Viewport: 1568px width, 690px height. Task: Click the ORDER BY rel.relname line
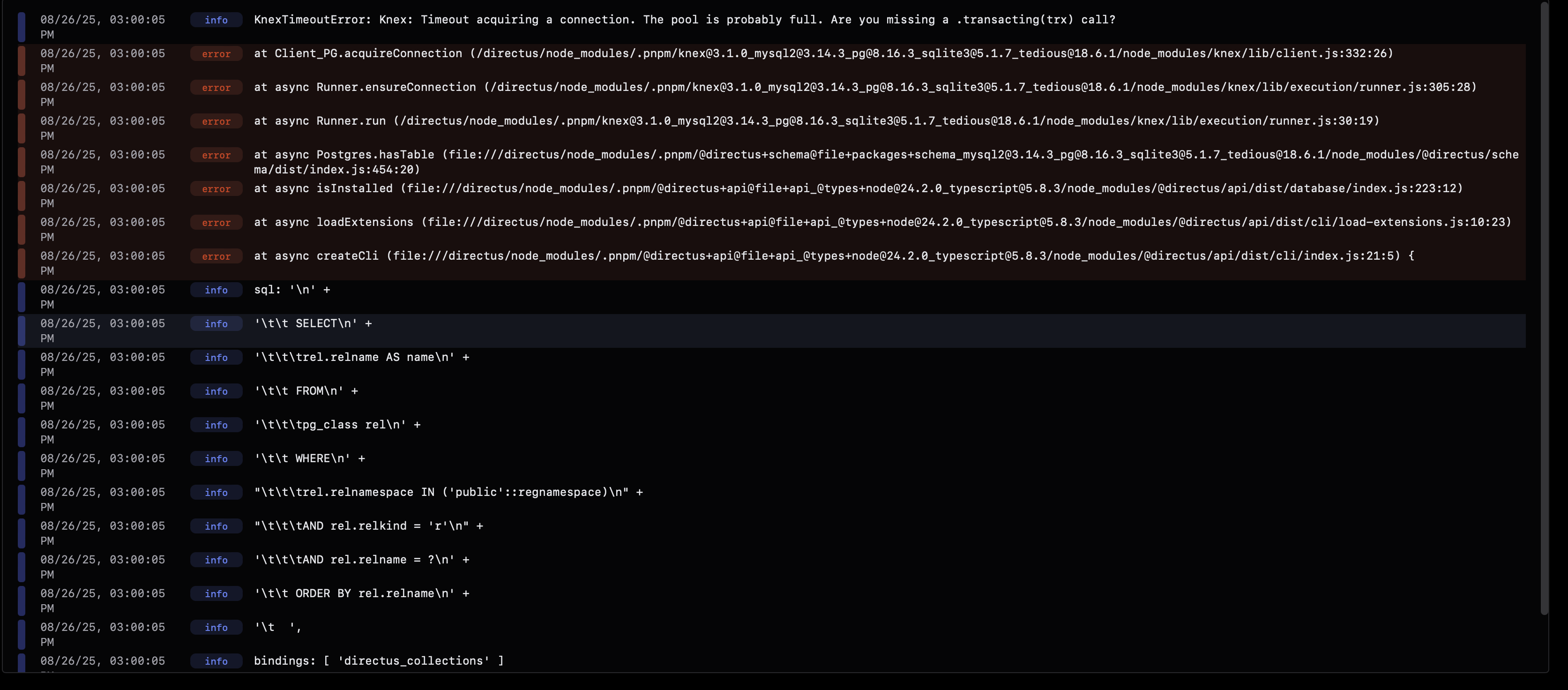[362, 593]
